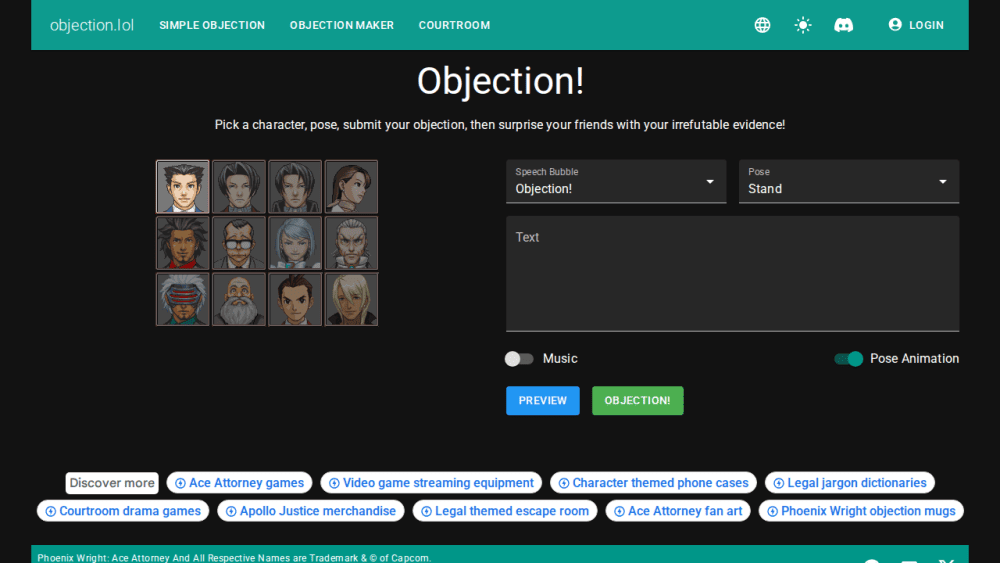Viewport: 1000px width, 563px height.
Task: Go to objection.lol home logo
Action: 92,25
